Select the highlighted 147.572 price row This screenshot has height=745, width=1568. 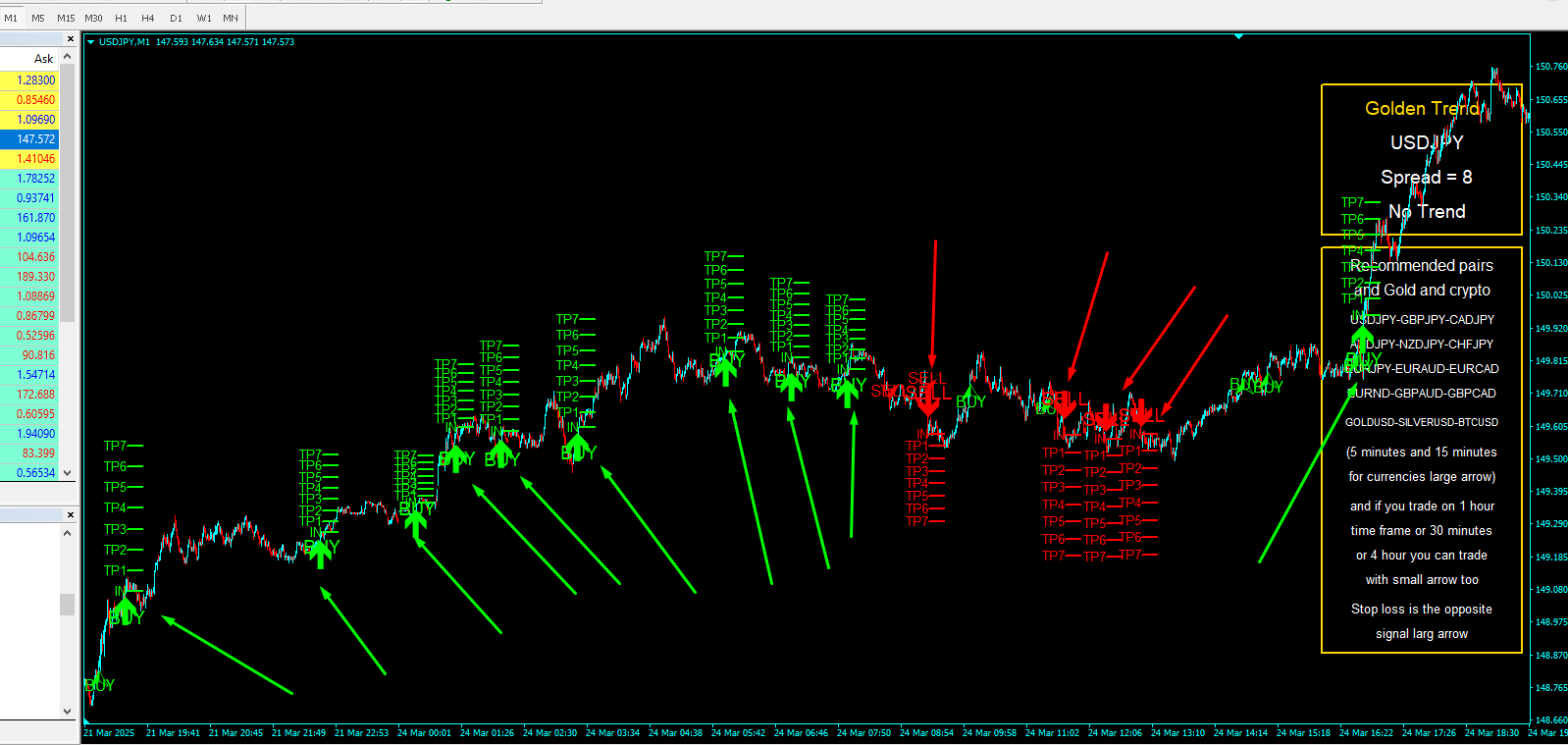pyautogui.click(x=29, y=139)
